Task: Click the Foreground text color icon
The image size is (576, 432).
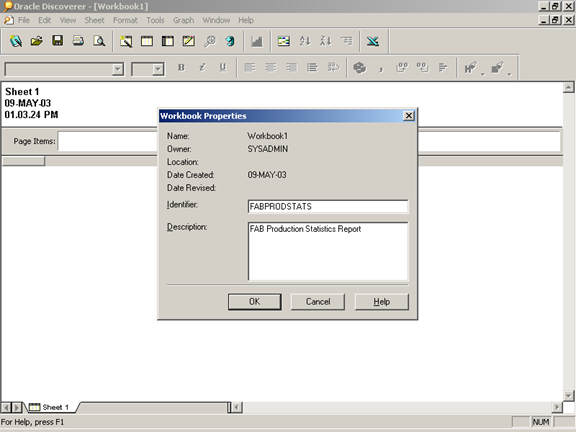Action: (471, 68)
